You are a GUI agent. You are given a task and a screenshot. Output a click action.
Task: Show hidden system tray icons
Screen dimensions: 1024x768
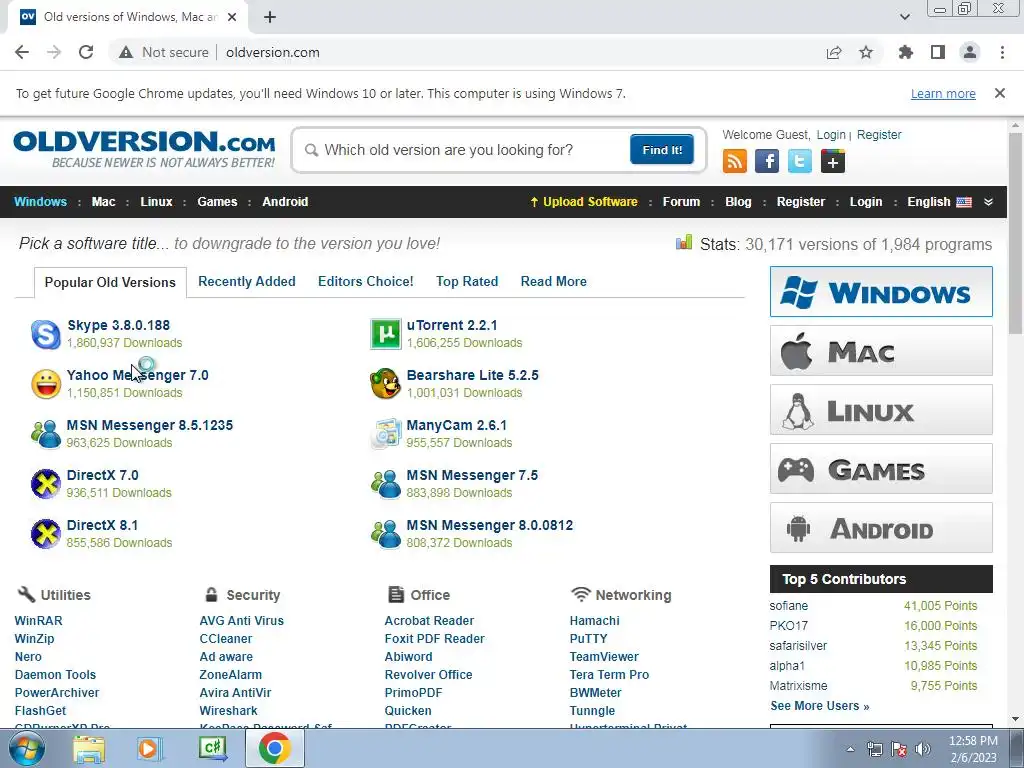[850, 749]
